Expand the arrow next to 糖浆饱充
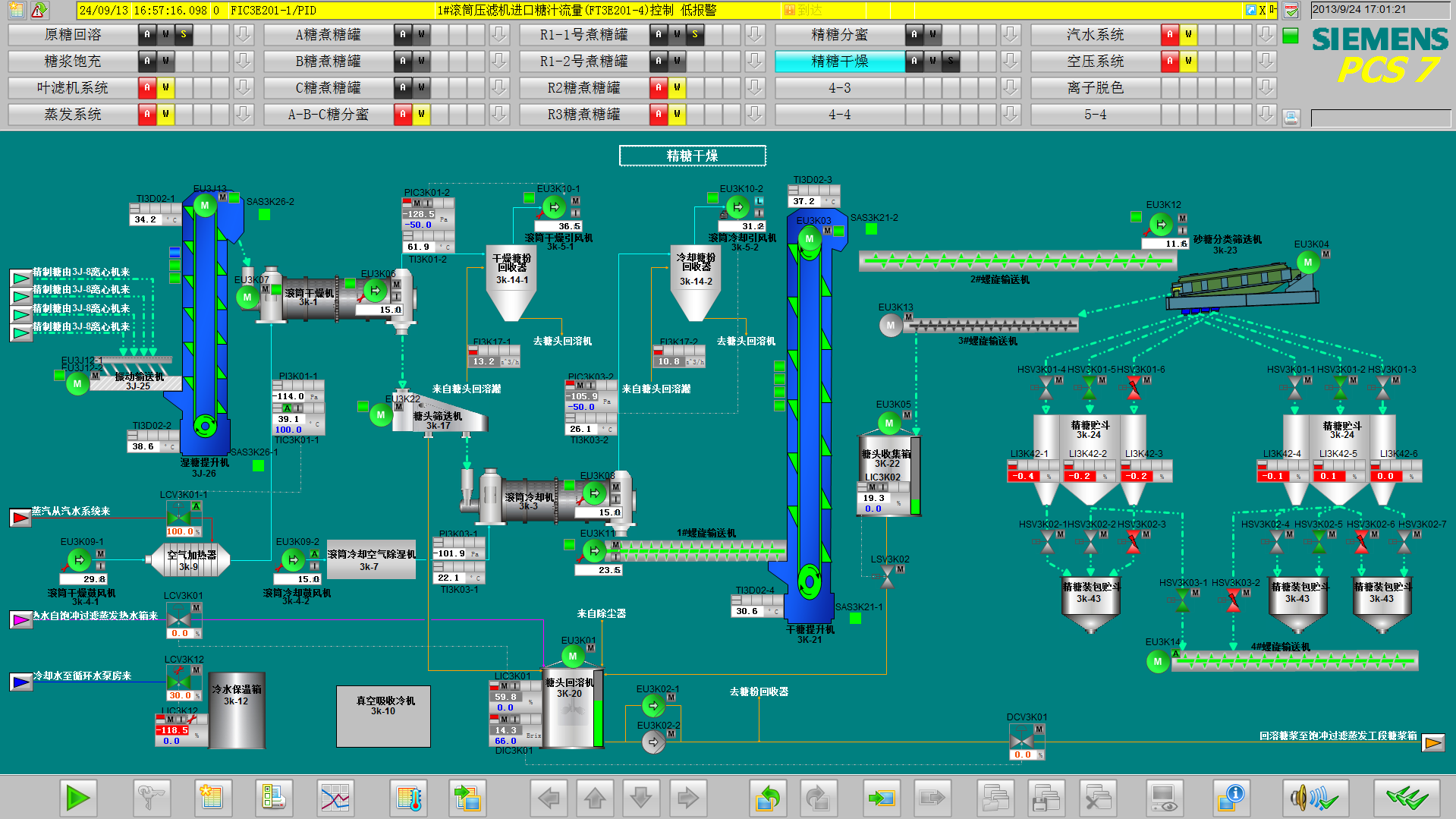 (x=243, y=61)
